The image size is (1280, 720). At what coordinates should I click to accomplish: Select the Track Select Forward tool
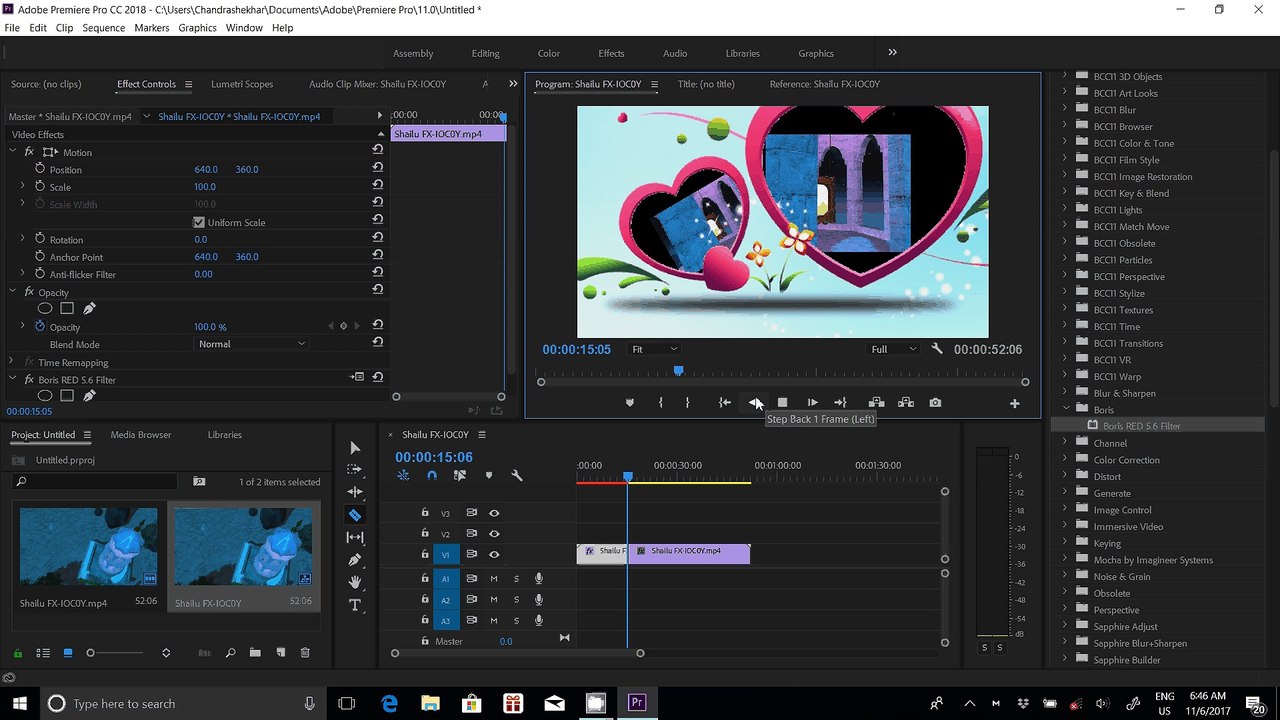pyautogui.click(x=355, y=469)
